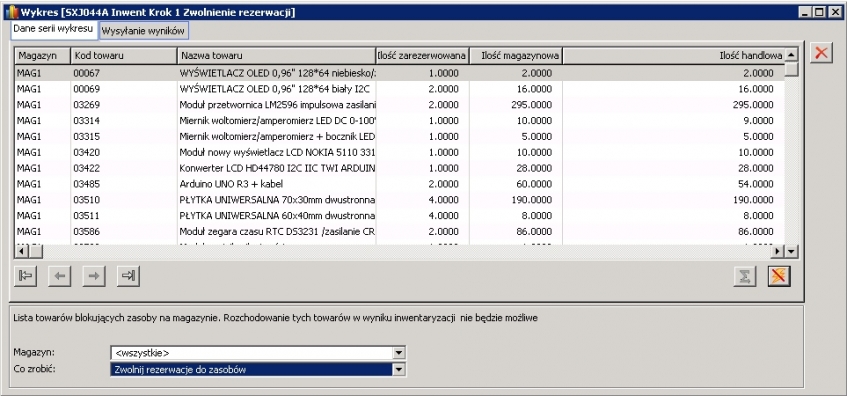The height and width of the screenshot is (396, 847).
Task: Click PŁYTKA UNIWERSALNA 70x30mm dwustronna cell
Action: pyautogui.click(x=277, y=200)
